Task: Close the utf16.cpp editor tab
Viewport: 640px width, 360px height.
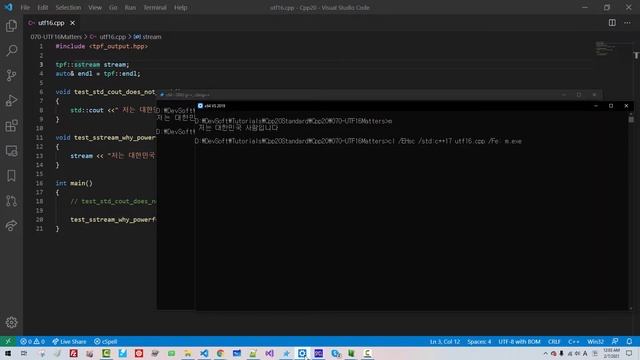Action: (x=72, y=23)
